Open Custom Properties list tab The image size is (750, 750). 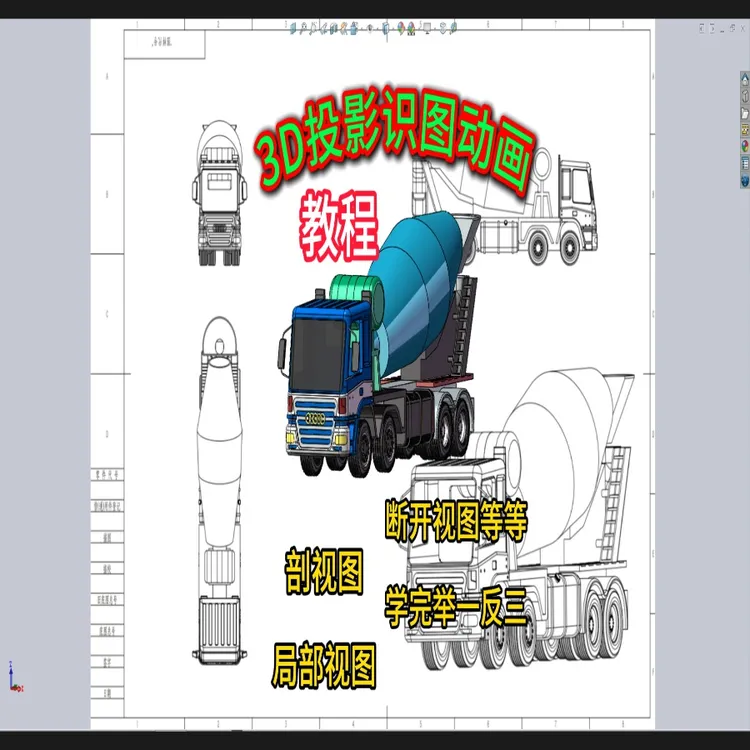click(x=745, y=164)
